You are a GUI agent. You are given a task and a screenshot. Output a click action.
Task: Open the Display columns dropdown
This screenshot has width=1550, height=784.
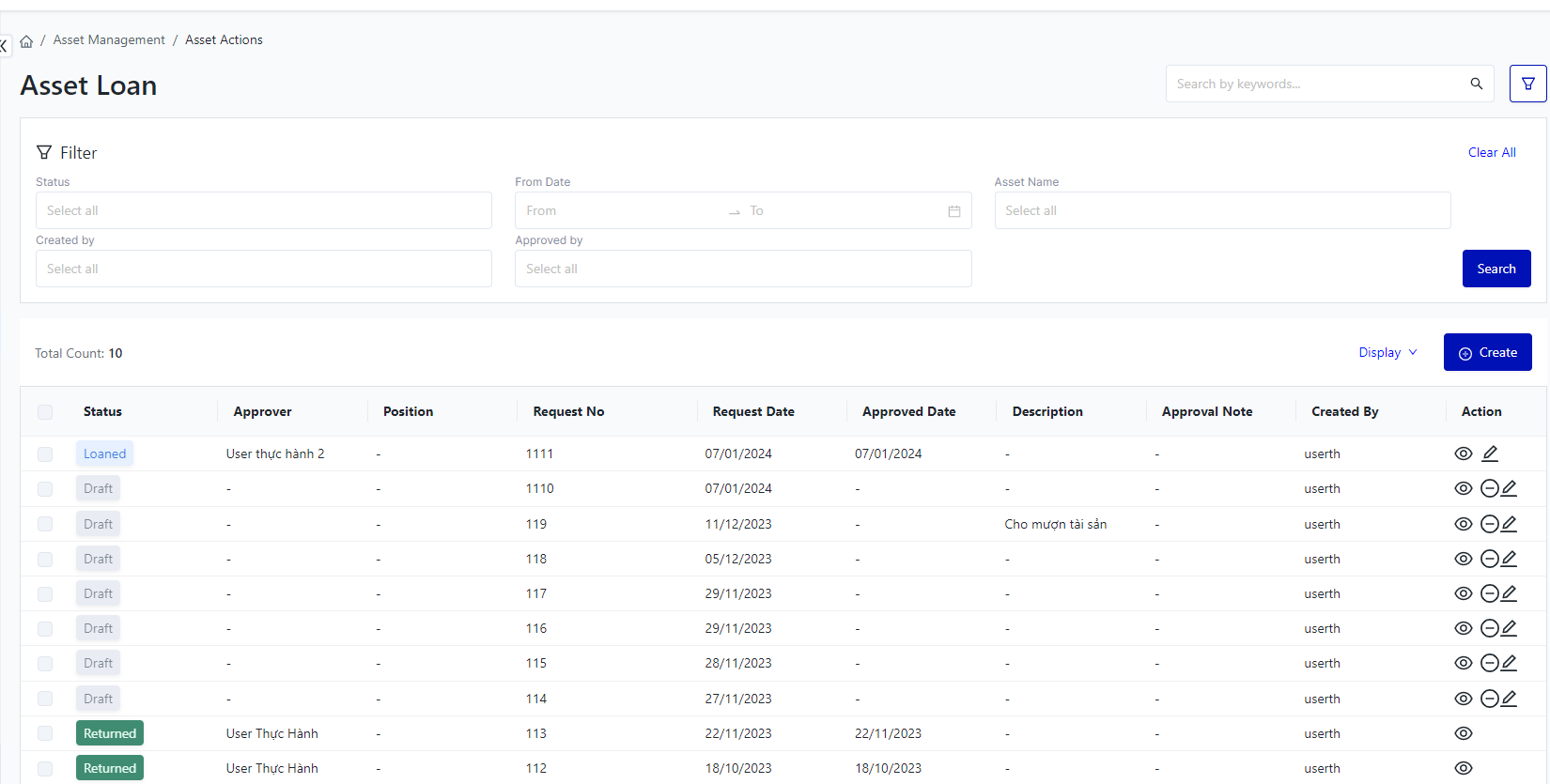tap(1387, 352)
